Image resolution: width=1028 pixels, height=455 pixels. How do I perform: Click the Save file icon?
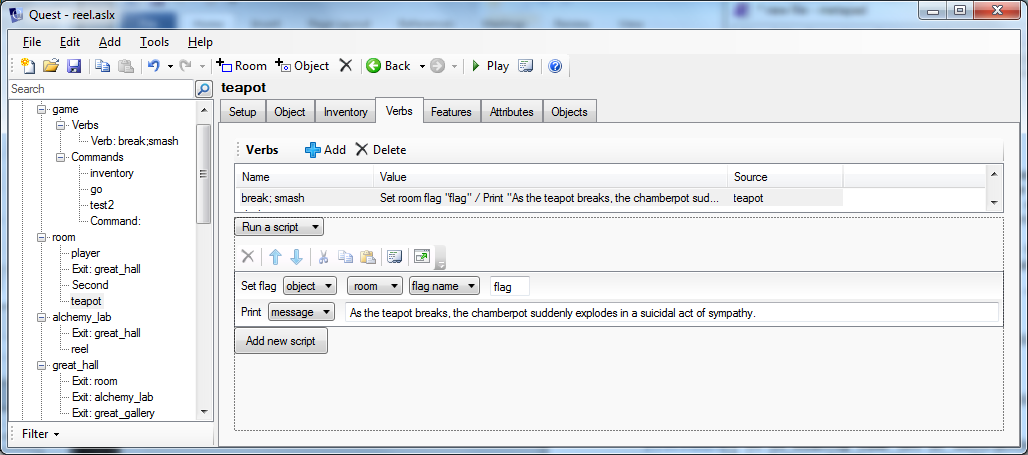pos(74,66)
